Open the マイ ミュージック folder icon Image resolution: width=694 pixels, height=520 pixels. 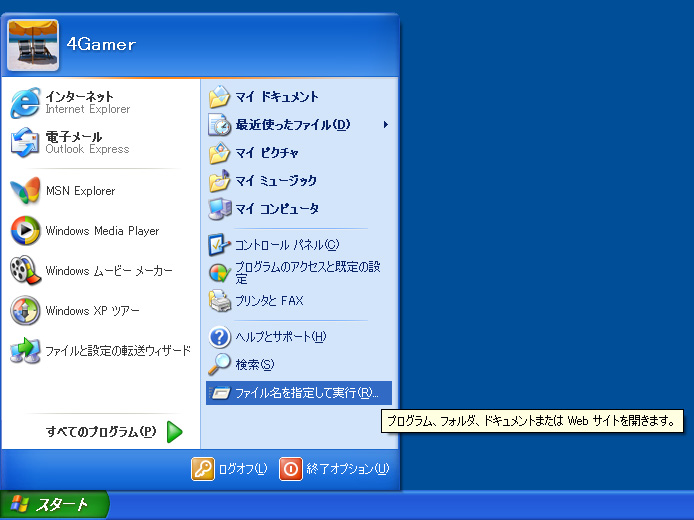coord(220,181)
